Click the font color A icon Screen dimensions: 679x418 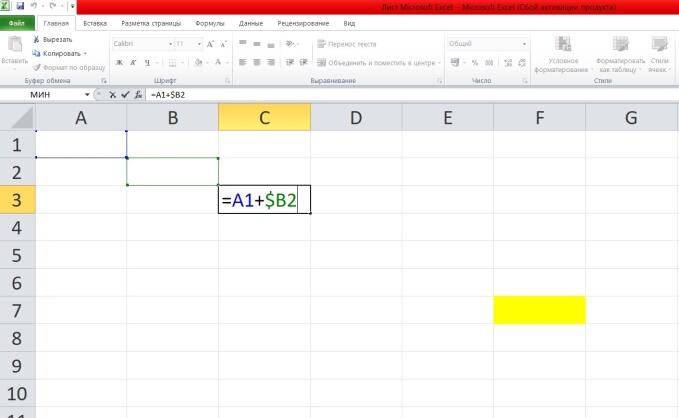218,63
